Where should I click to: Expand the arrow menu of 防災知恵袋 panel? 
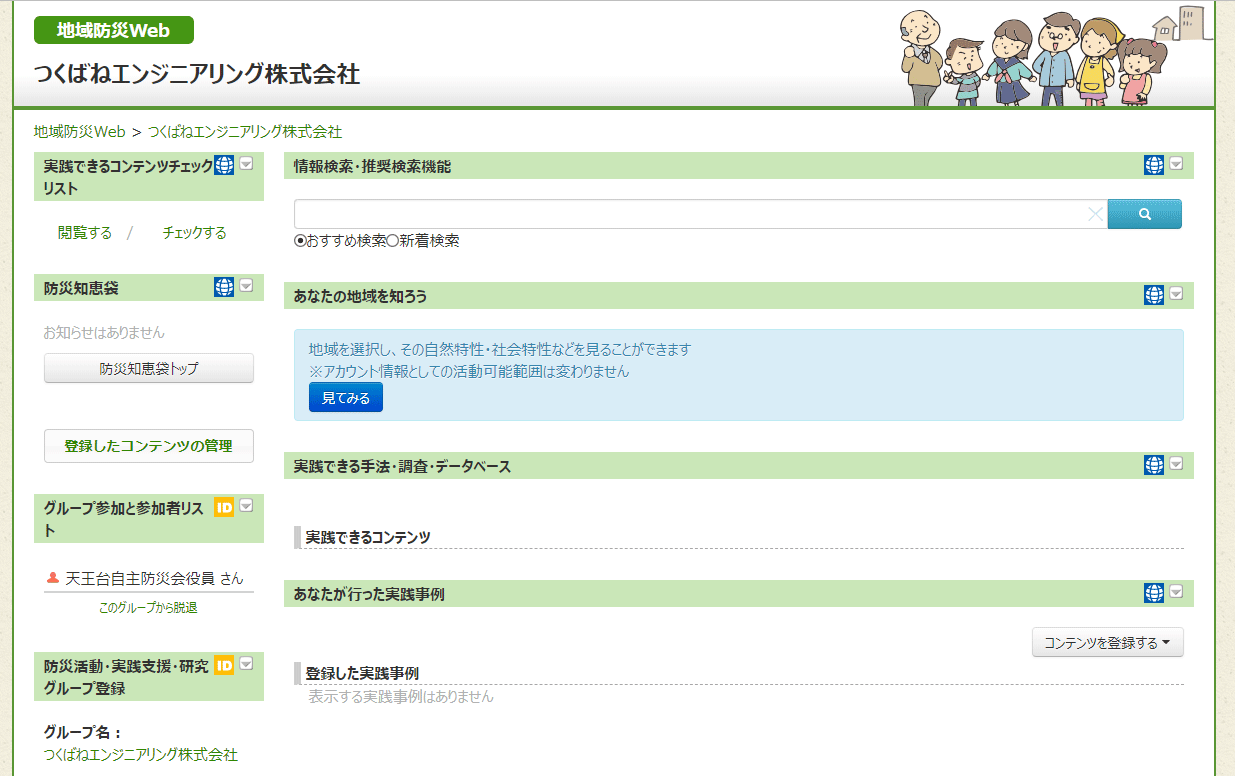click(246, 286)
